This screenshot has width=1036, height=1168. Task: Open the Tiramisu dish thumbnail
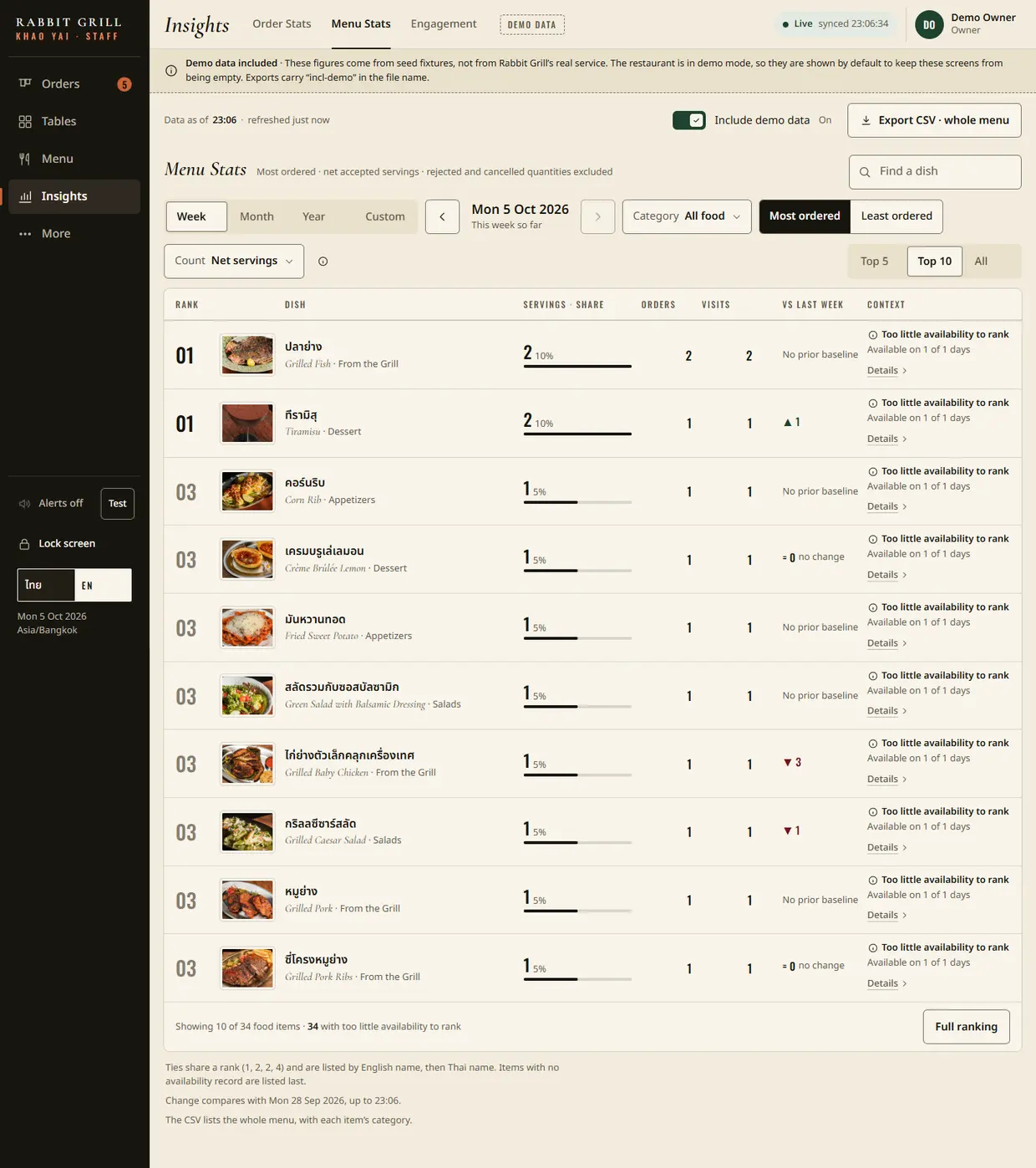[247, 424]
